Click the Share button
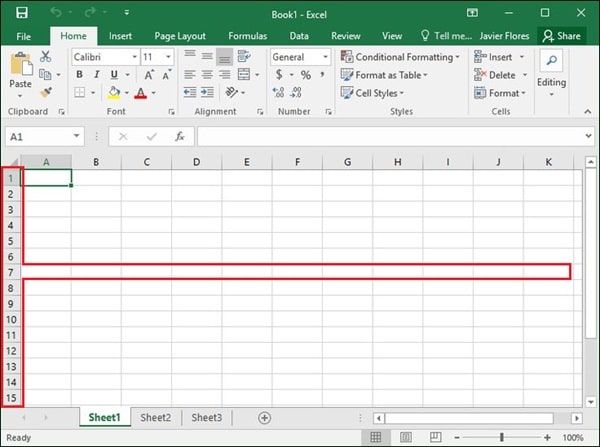The width and height of the screenshot is (600, 447). [561, 36]
